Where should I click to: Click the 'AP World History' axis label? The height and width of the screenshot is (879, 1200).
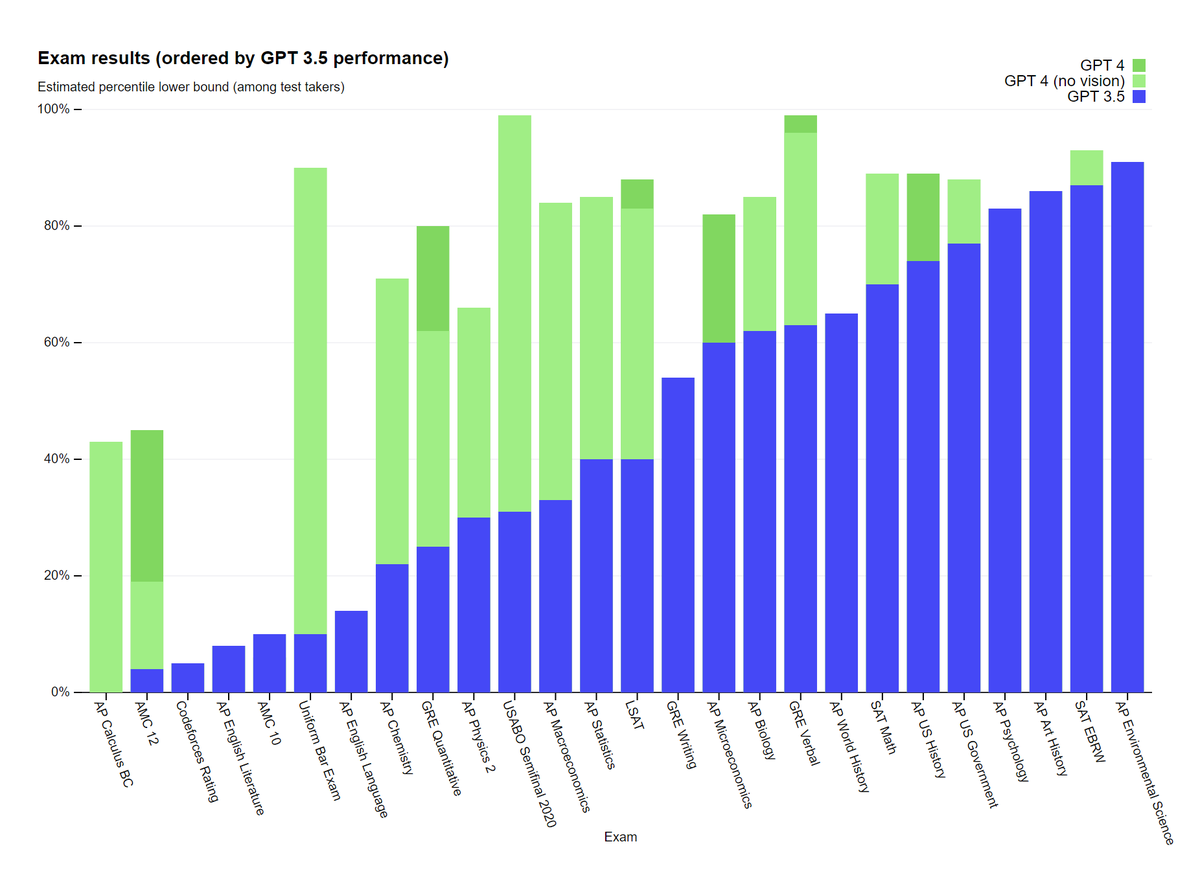point(849,745)
